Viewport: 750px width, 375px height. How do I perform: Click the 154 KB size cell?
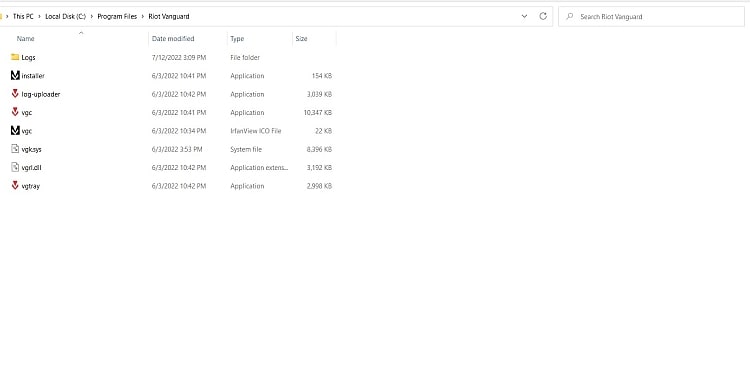click(321, 76)
